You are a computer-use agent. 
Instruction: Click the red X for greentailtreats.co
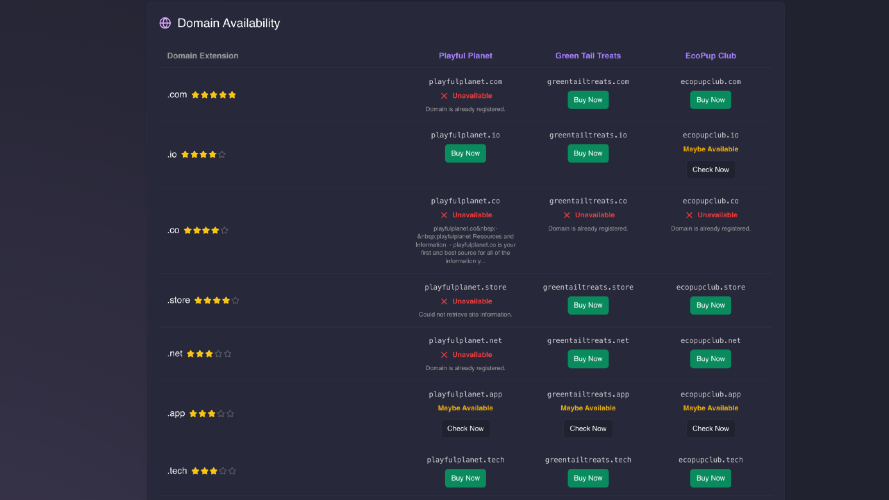tap(566, 215)
